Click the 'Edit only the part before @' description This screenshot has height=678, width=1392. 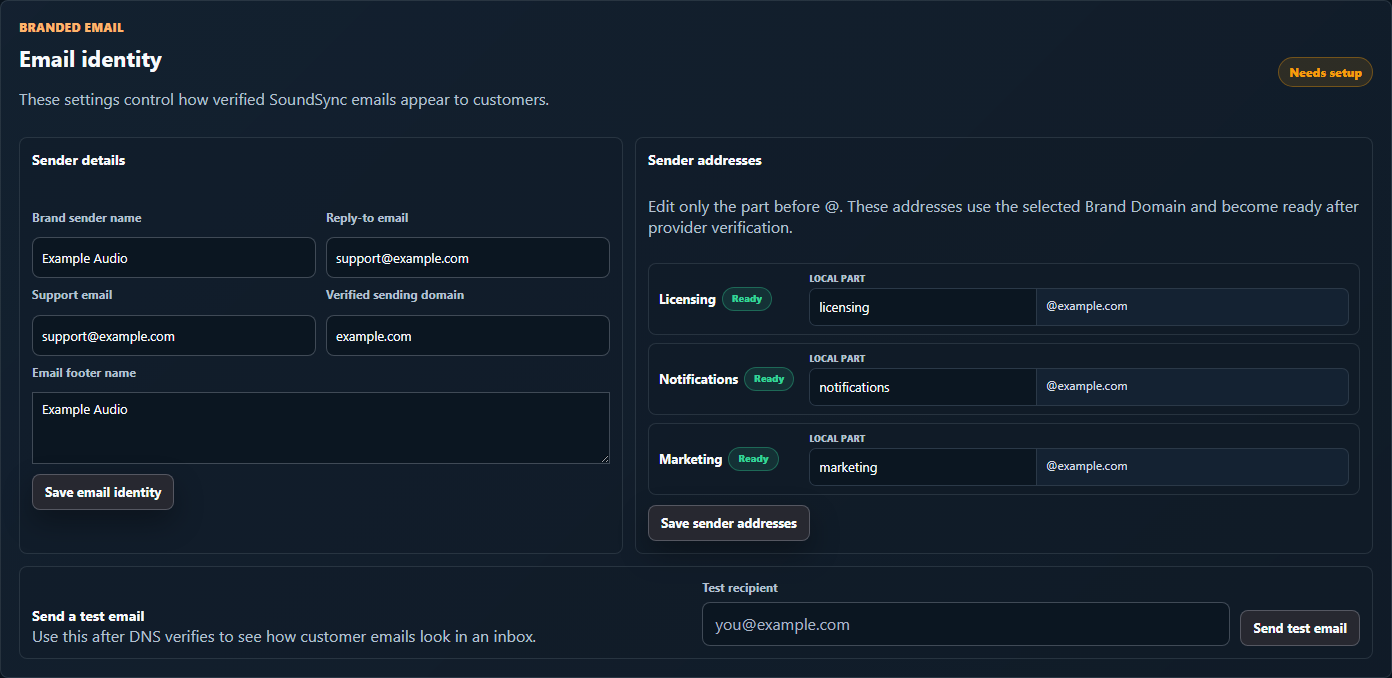coord(1003,217)
